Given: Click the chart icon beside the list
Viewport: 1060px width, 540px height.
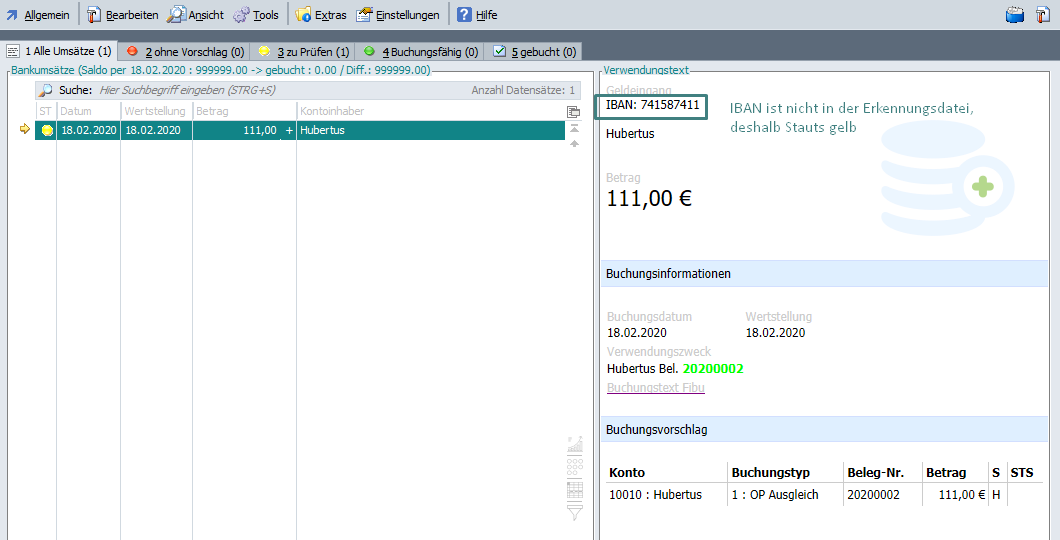Looking at the screenshot, I should coord(574,446).
